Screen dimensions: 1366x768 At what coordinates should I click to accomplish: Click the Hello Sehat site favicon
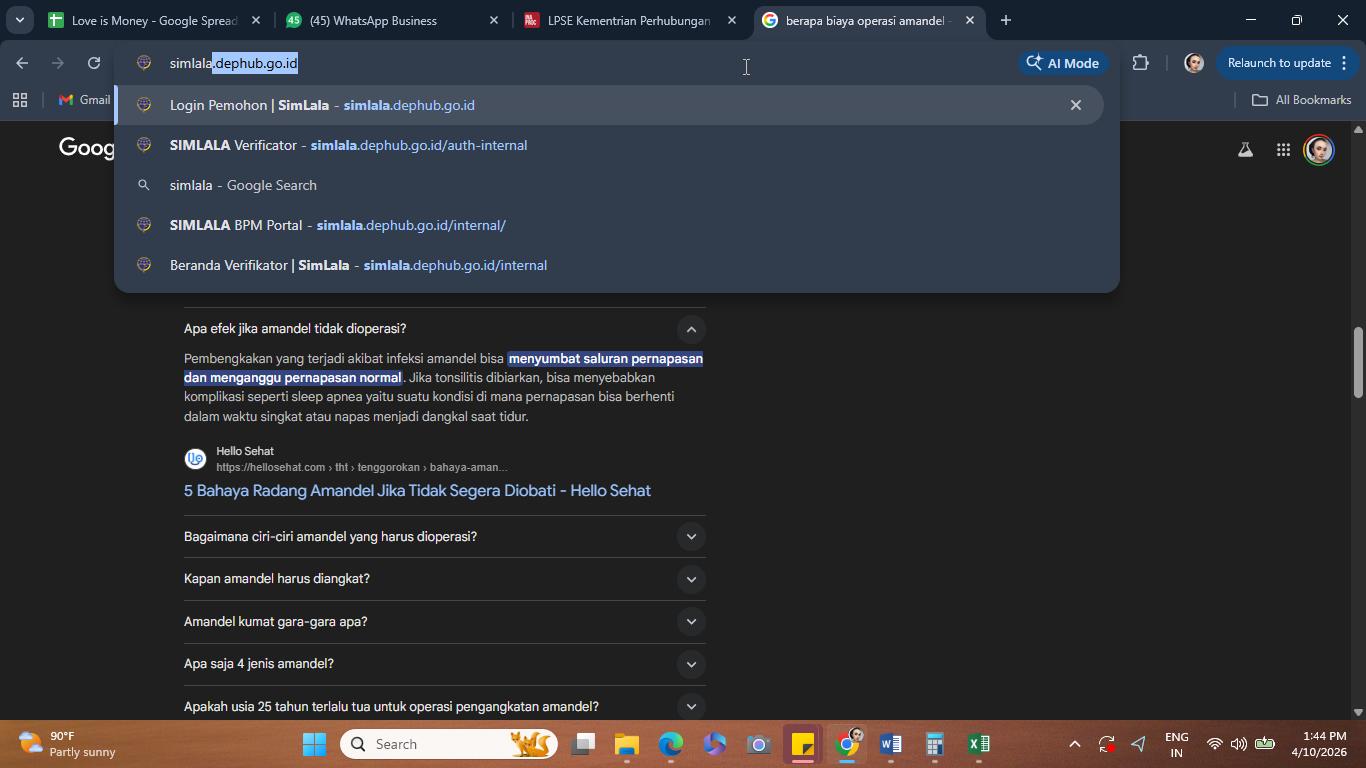(196, 459)
